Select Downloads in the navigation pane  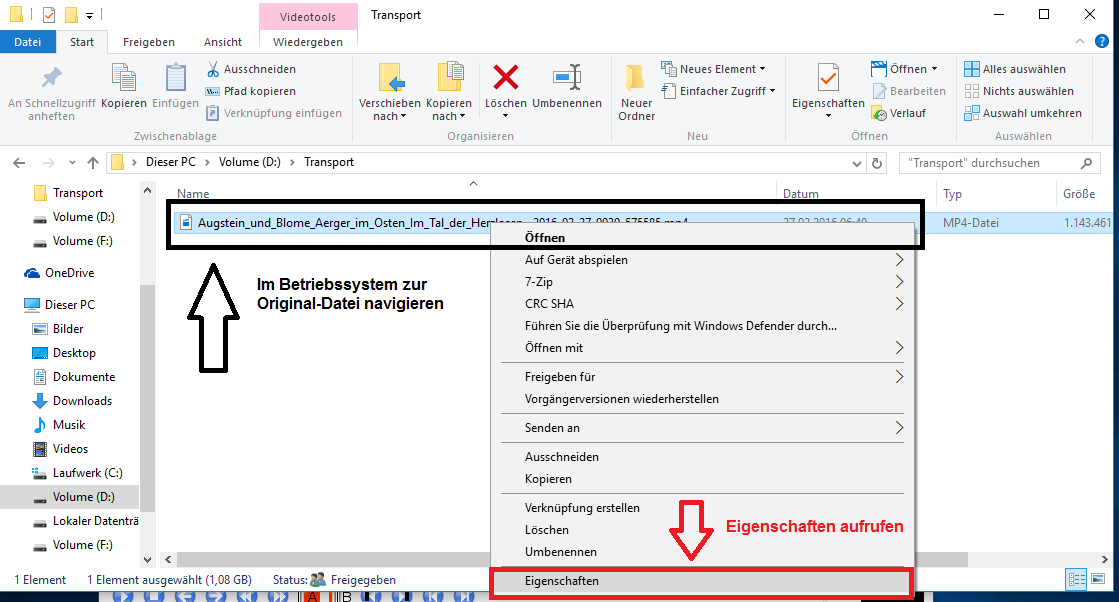tap(82, 401)
